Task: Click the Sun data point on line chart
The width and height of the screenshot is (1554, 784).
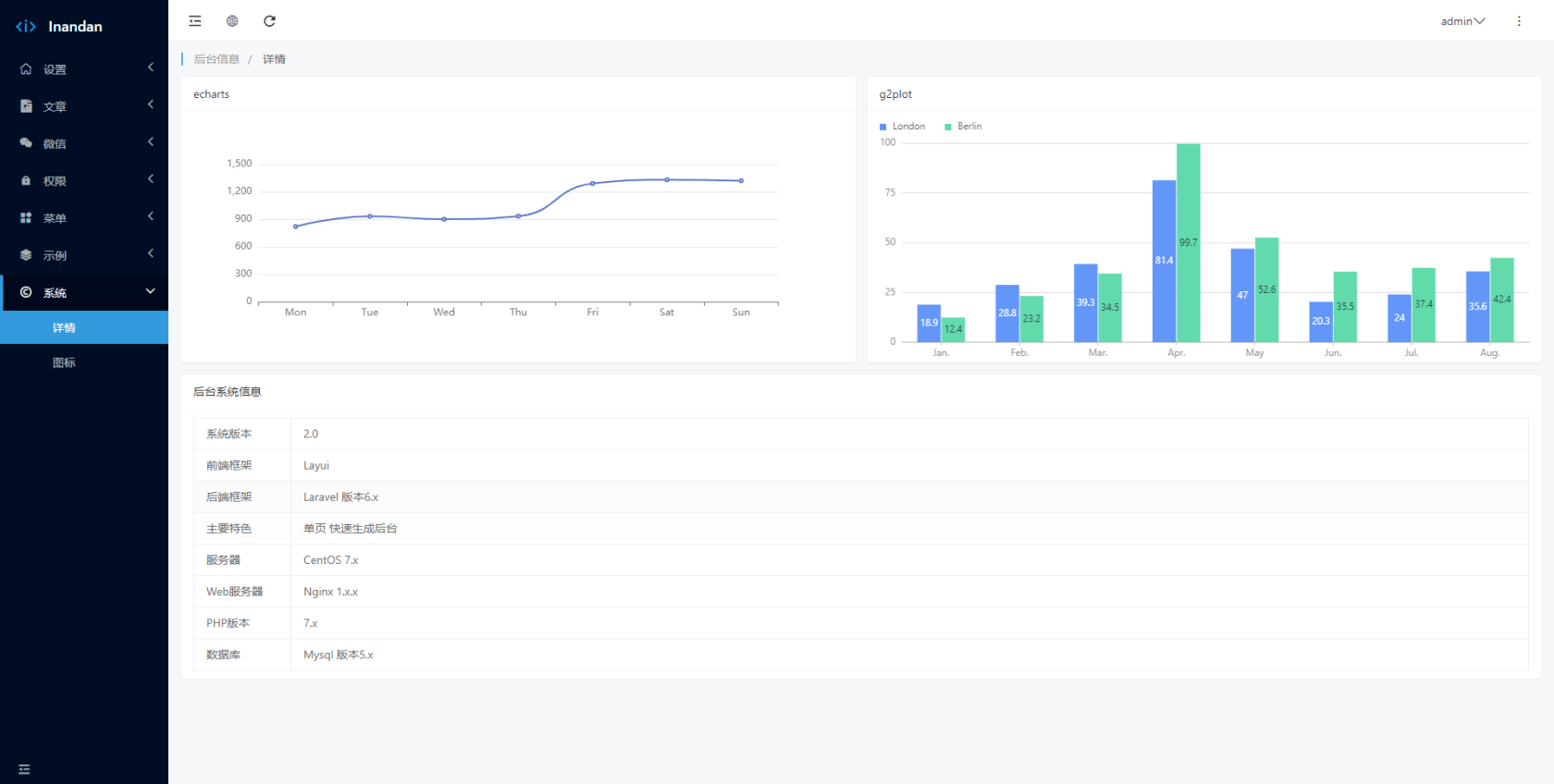Action: pos(741,180)
